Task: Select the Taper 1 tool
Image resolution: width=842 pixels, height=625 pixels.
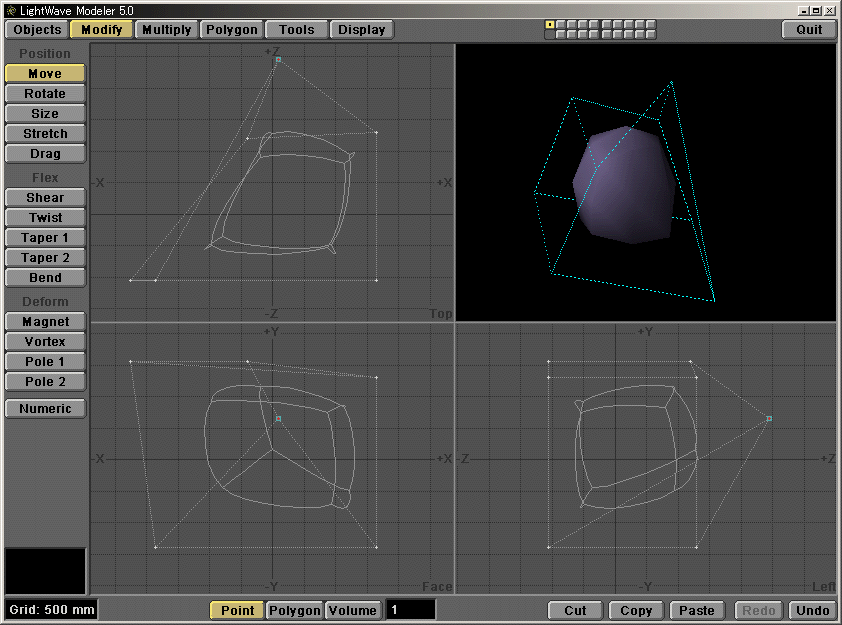Action: 44,237
